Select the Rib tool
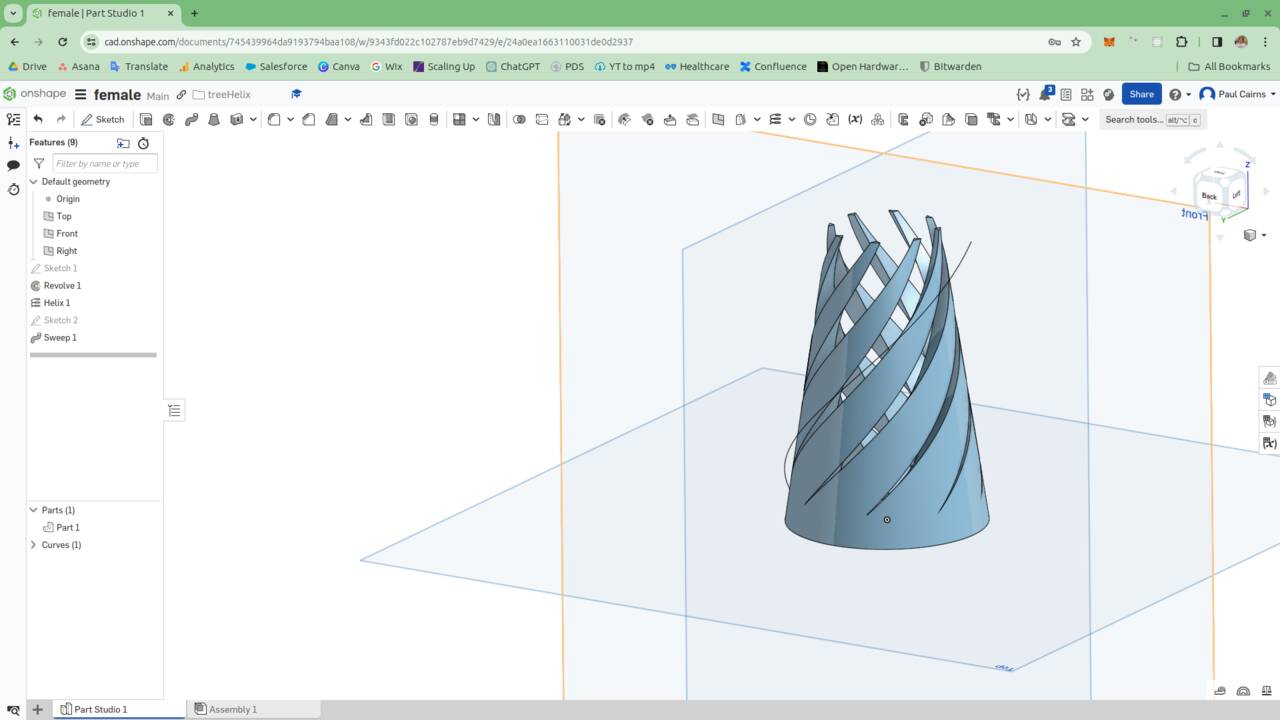The image size is (1280, 720). 366,119
